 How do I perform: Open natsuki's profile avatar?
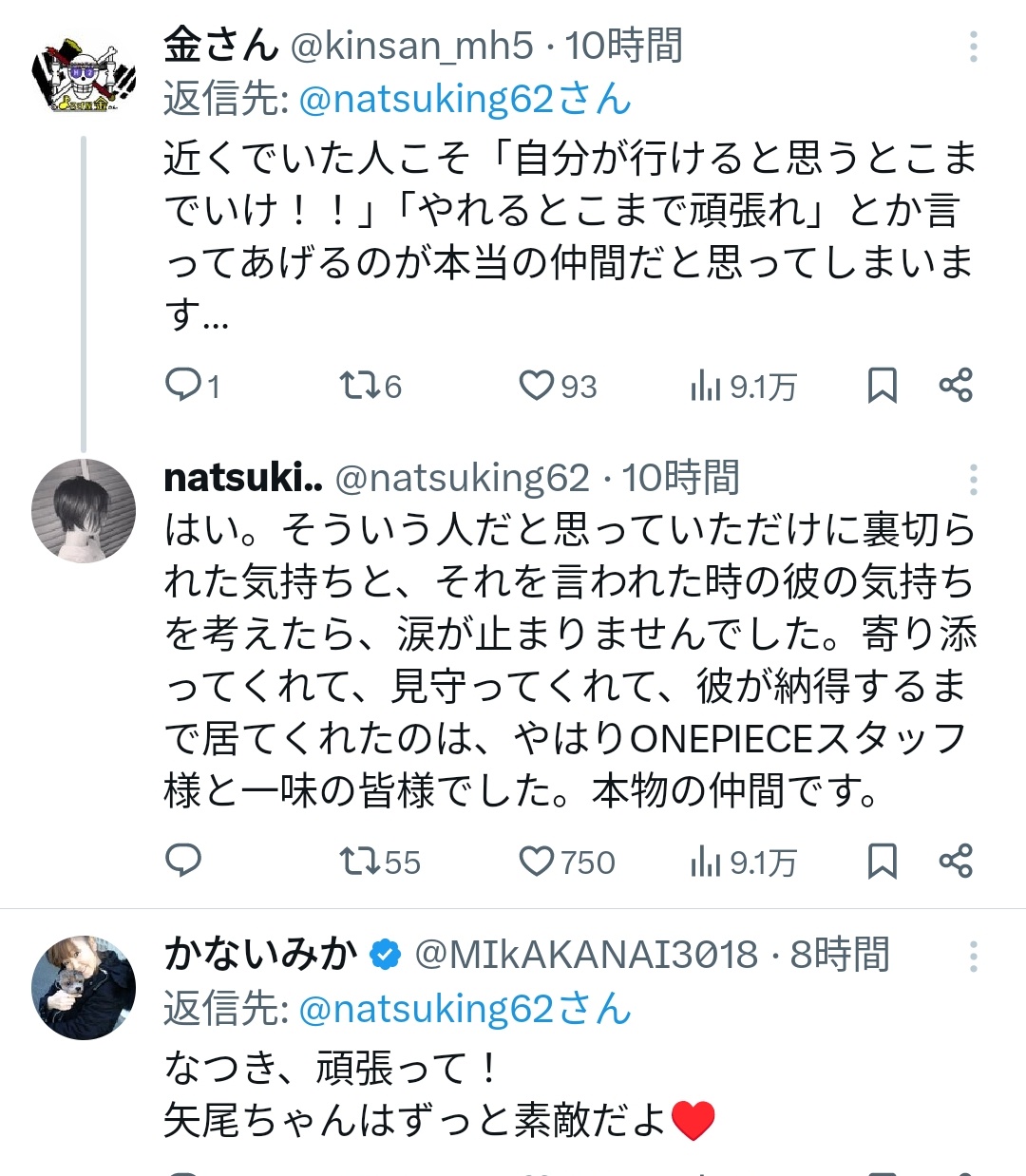83,512
